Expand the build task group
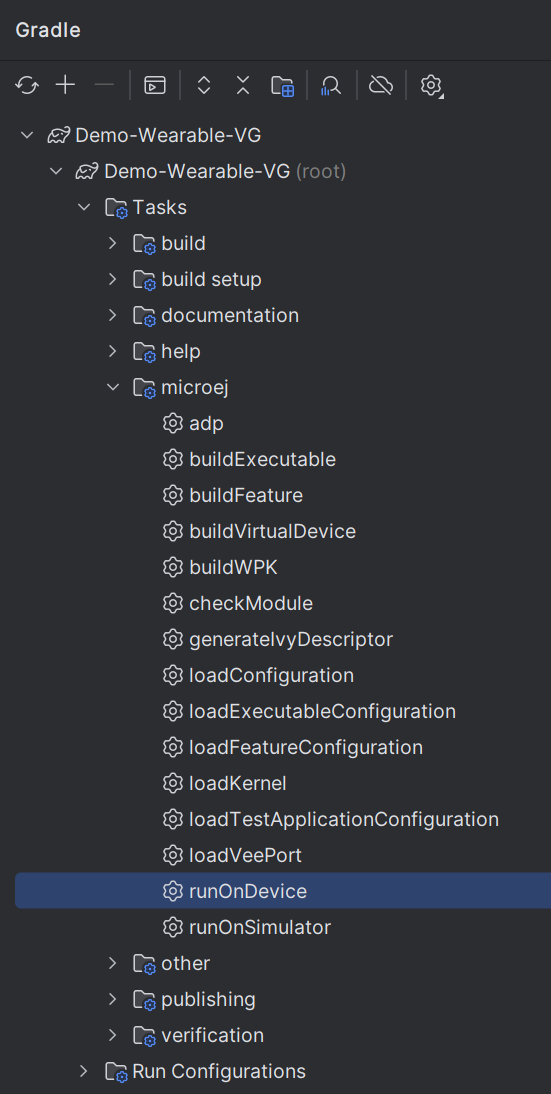 point(112,243)
